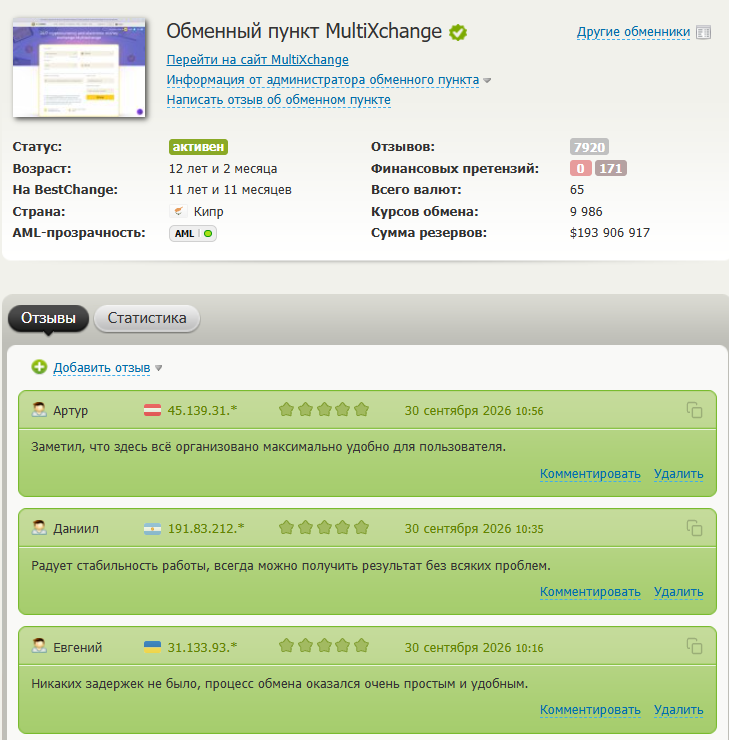Click Удалить on Даниил's review

678,591
